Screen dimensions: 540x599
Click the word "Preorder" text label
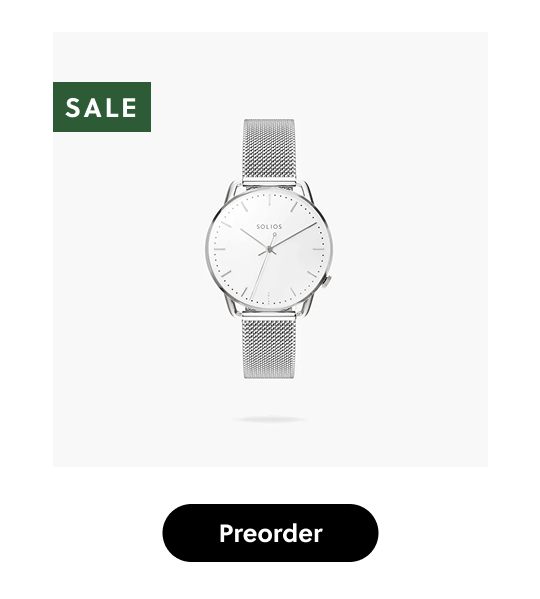(x=271, y=533)
